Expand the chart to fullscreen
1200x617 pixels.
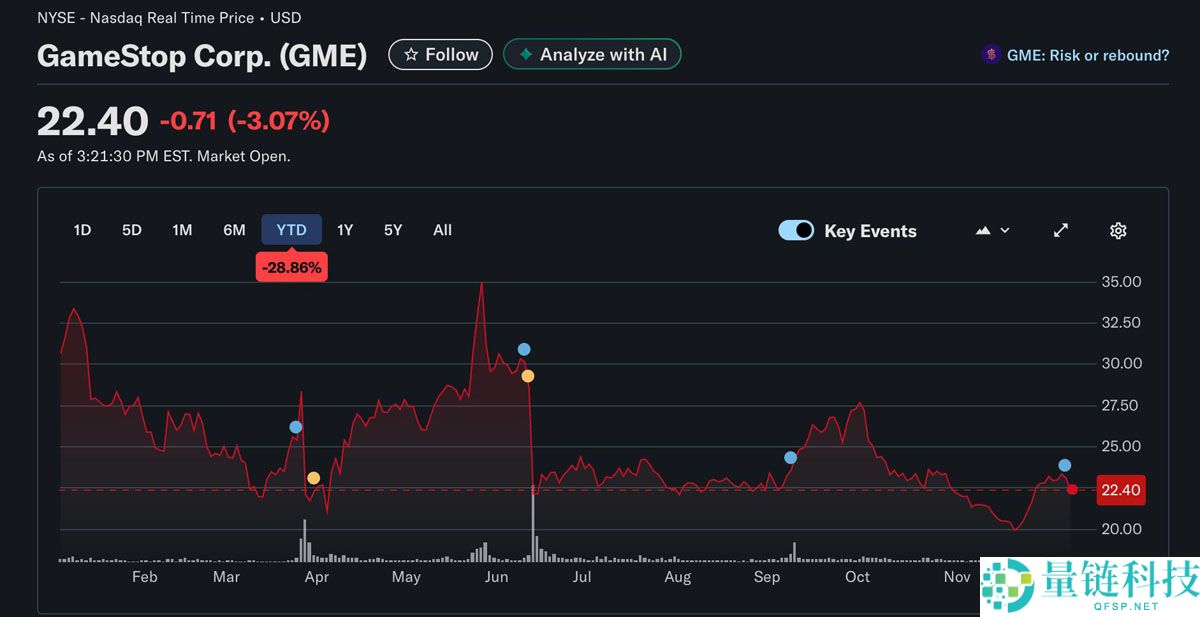pyautogui.click(x=1060, y=229)
